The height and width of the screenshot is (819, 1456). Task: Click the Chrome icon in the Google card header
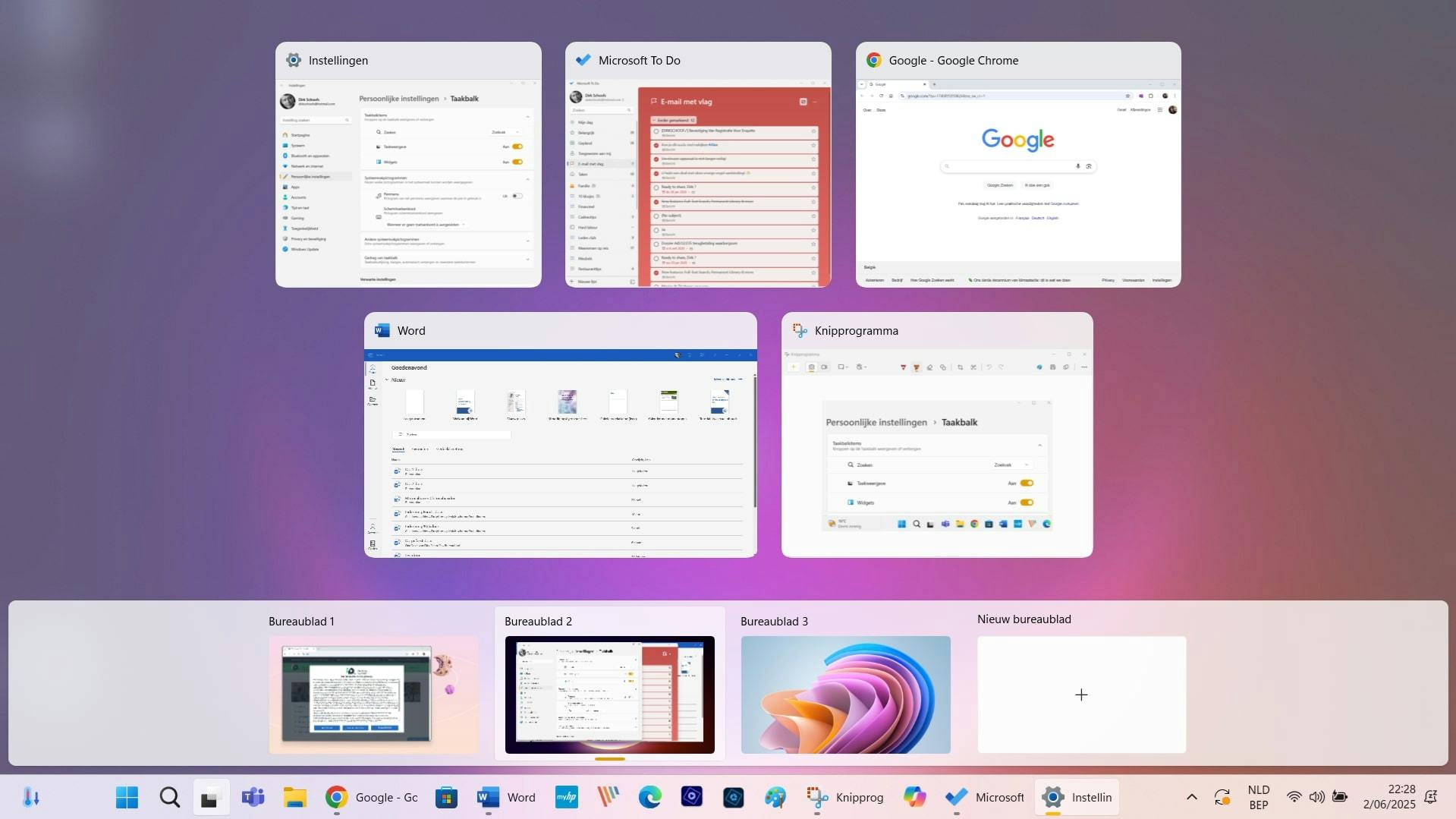click(874, 61)
